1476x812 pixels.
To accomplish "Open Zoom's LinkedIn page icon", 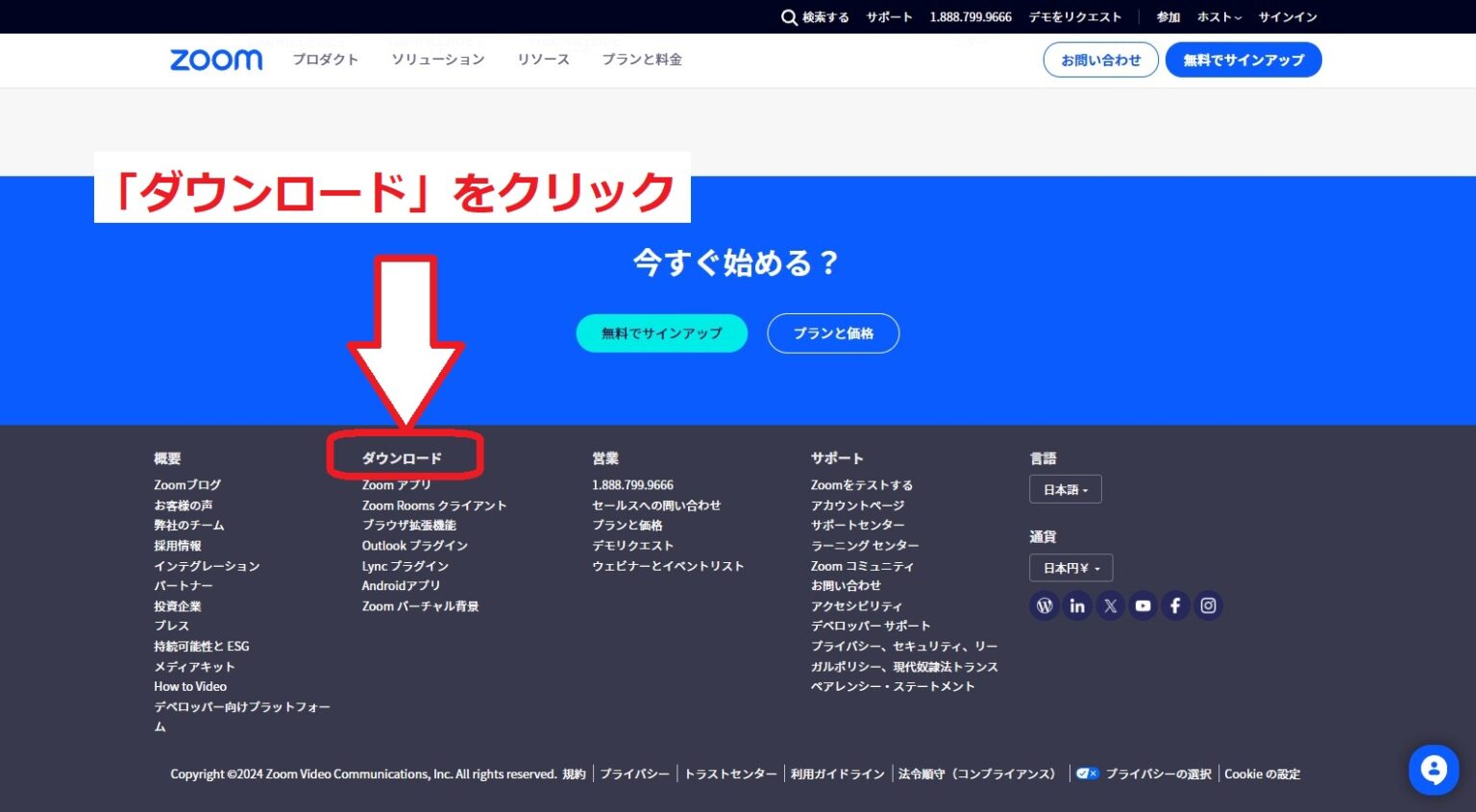I will coord(1077,605).
